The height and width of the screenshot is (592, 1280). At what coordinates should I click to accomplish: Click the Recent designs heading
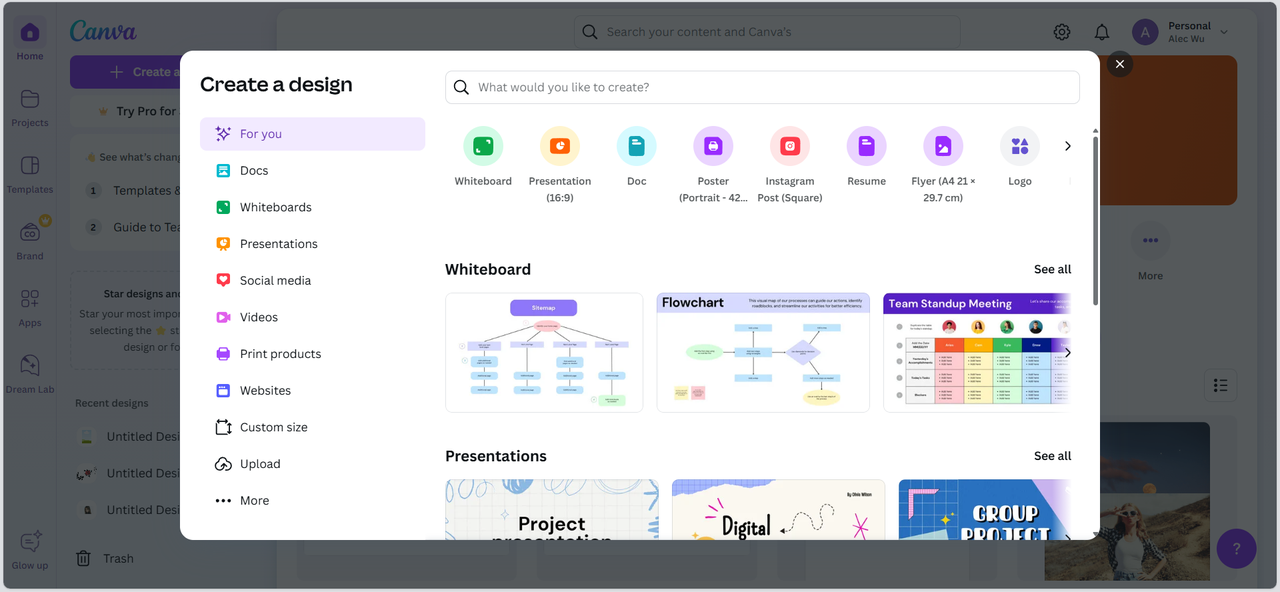tap(112, 403)
